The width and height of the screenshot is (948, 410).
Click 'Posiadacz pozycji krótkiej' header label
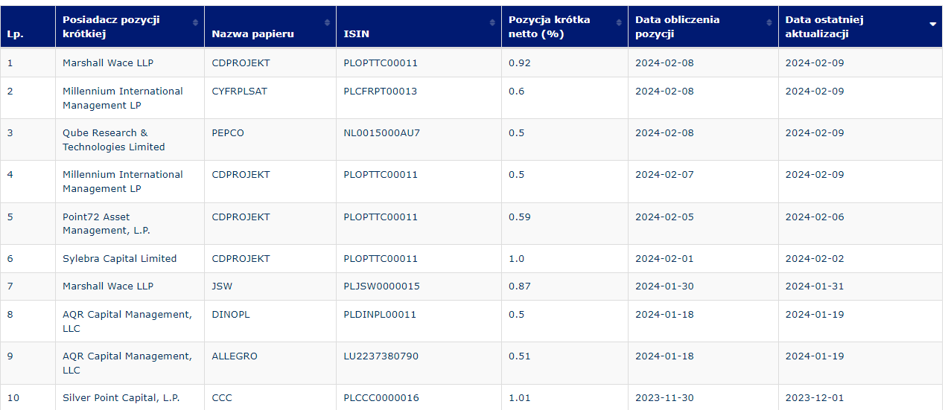click(111, 27)
